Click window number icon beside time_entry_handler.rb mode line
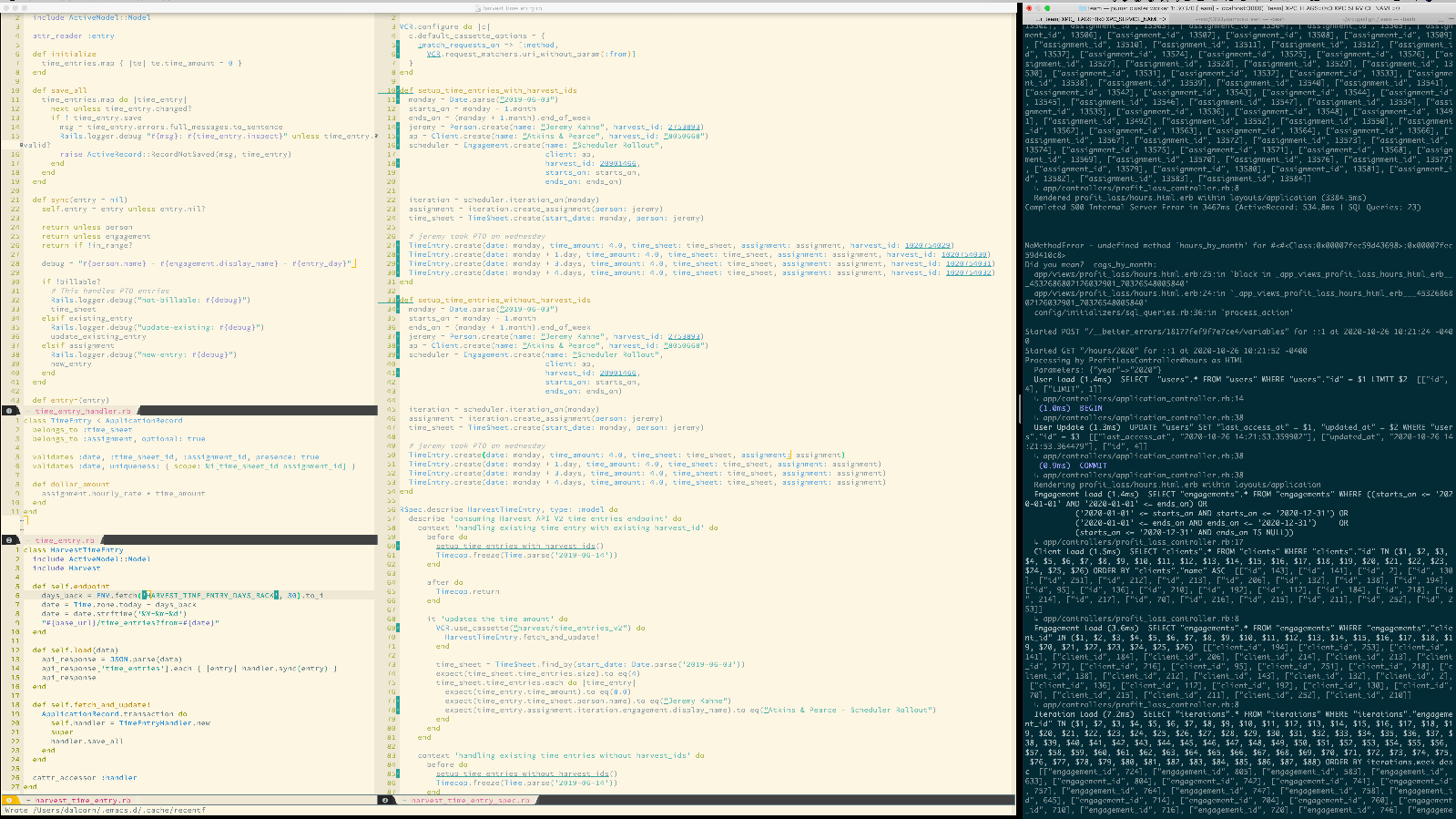Screen dimensions: 1456x819 click(9, 411)
